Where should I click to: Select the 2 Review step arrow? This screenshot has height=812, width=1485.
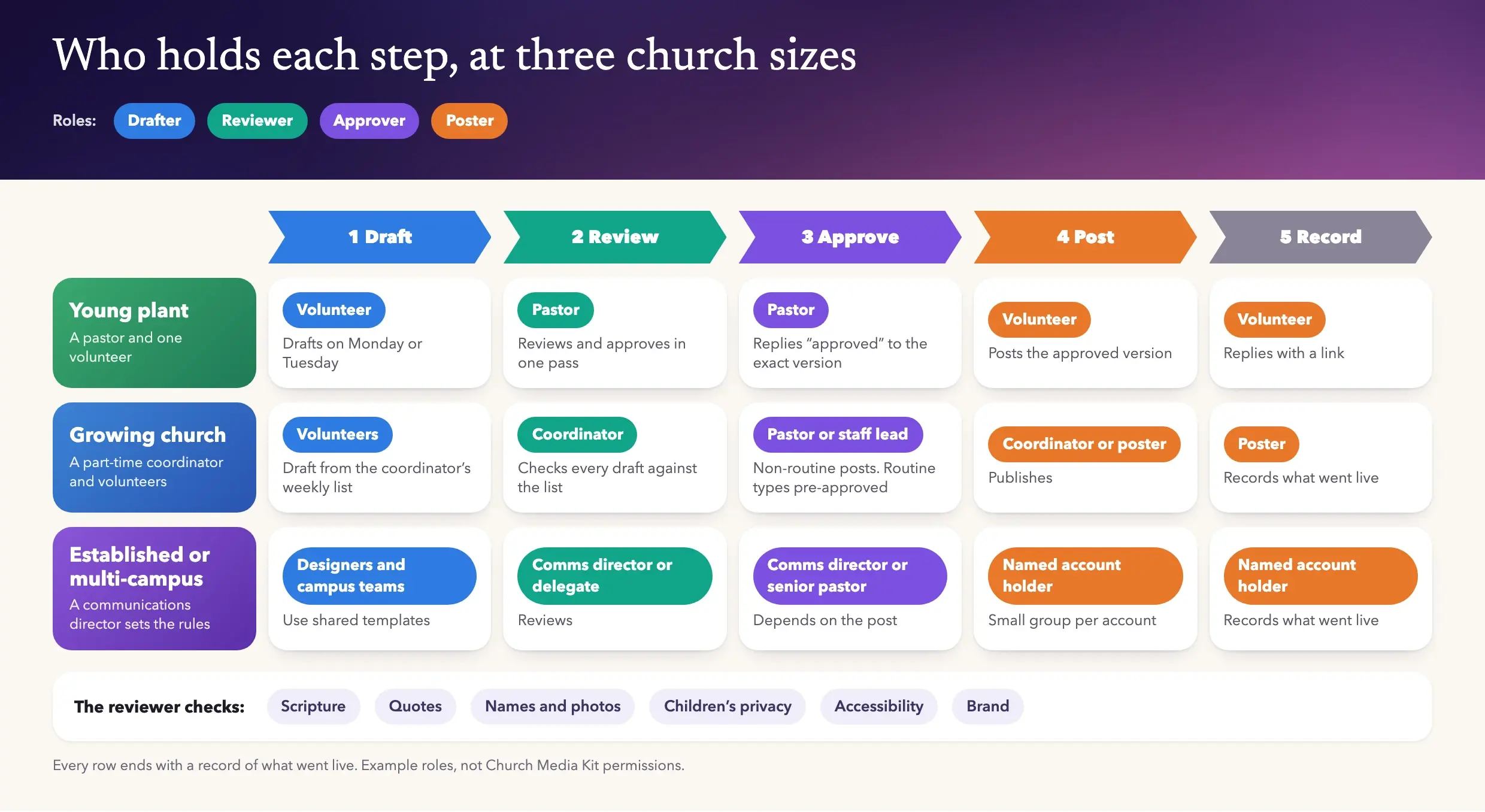pos(615,237)
